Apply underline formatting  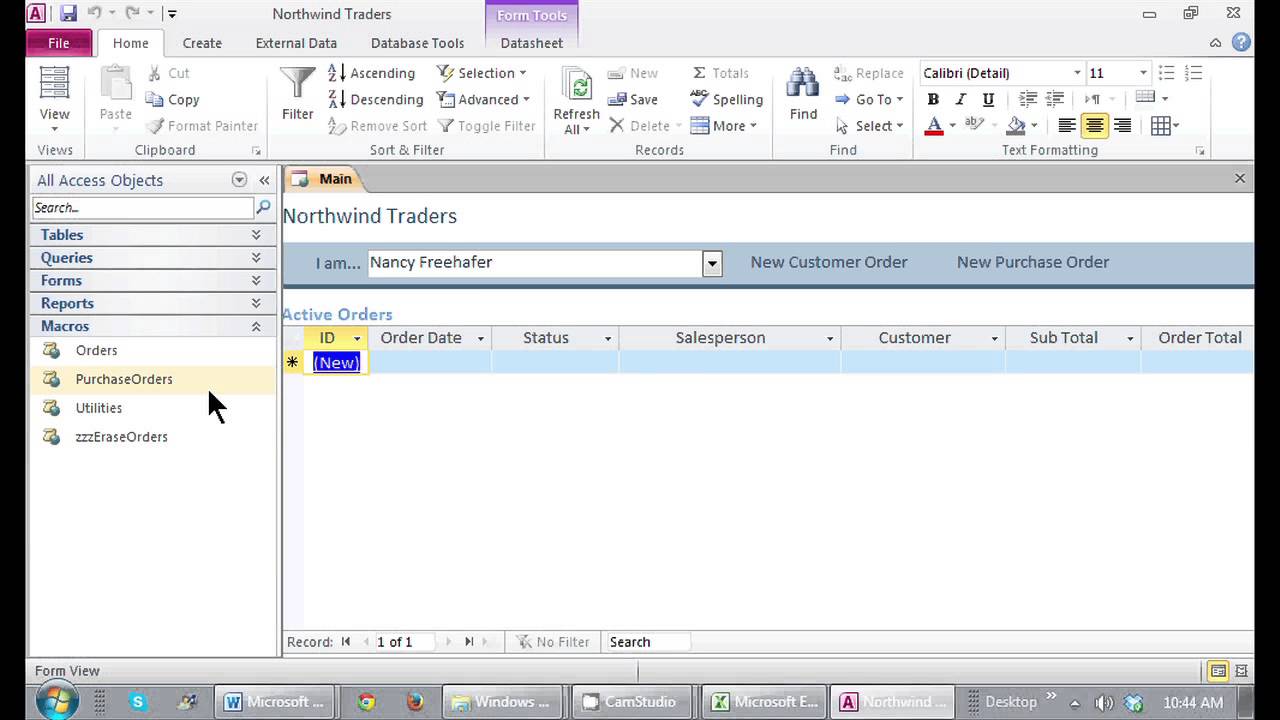tap(988, 99)
